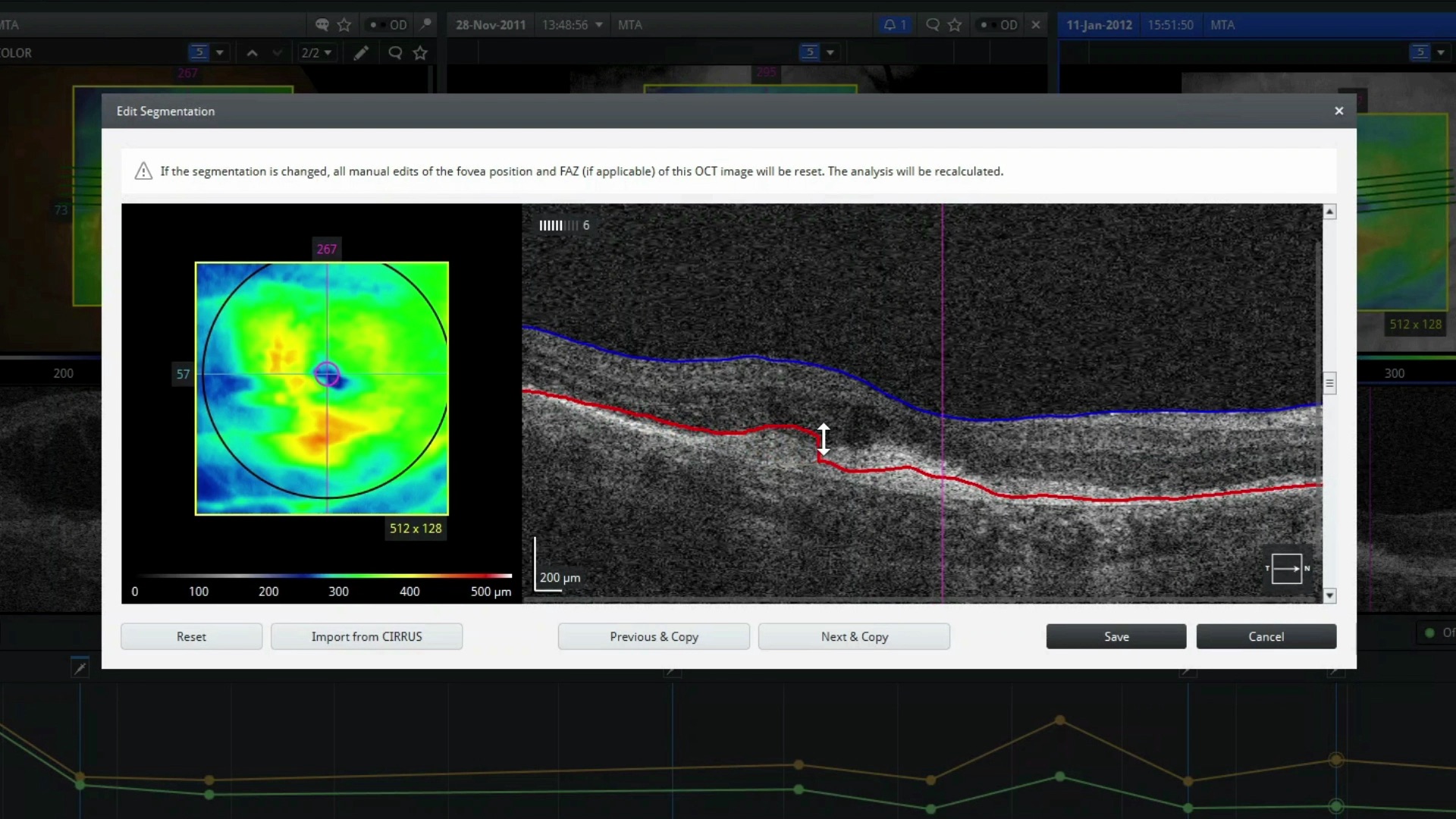
Task: Click the 500 µm scale label
Action: click(x=491, y=591)
